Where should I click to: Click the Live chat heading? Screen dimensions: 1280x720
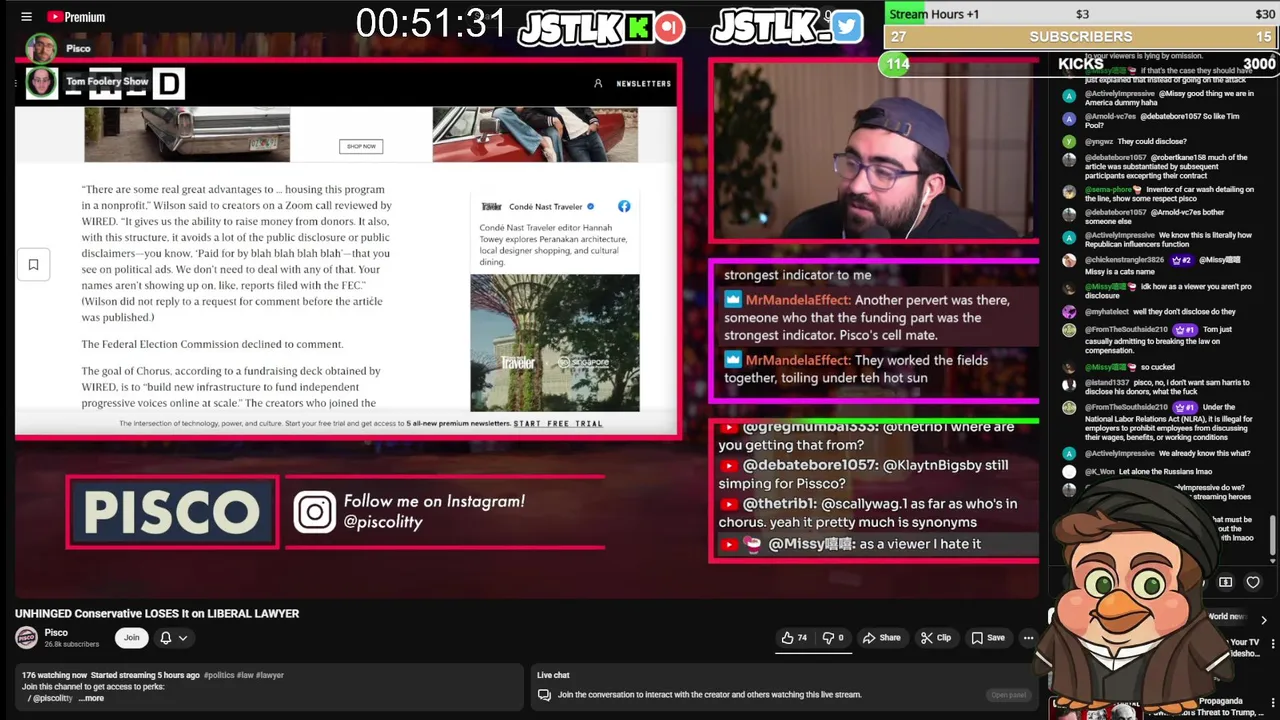553,675
